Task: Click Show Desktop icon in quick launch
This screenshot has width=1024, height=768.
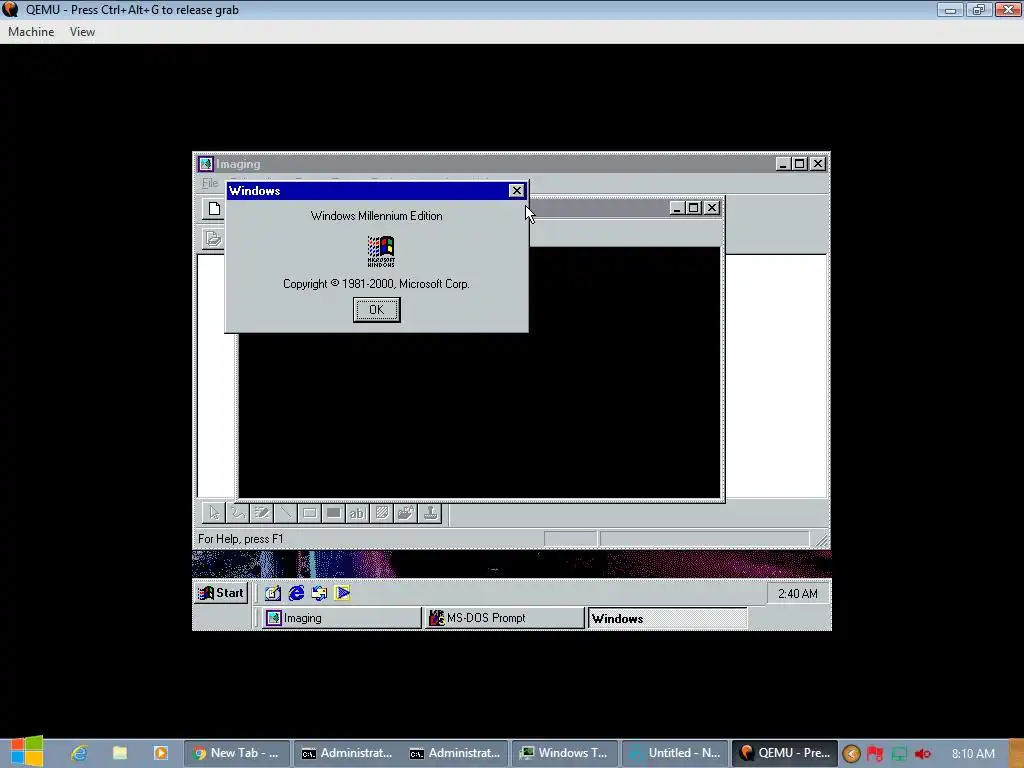Action: tap(272, 593)
